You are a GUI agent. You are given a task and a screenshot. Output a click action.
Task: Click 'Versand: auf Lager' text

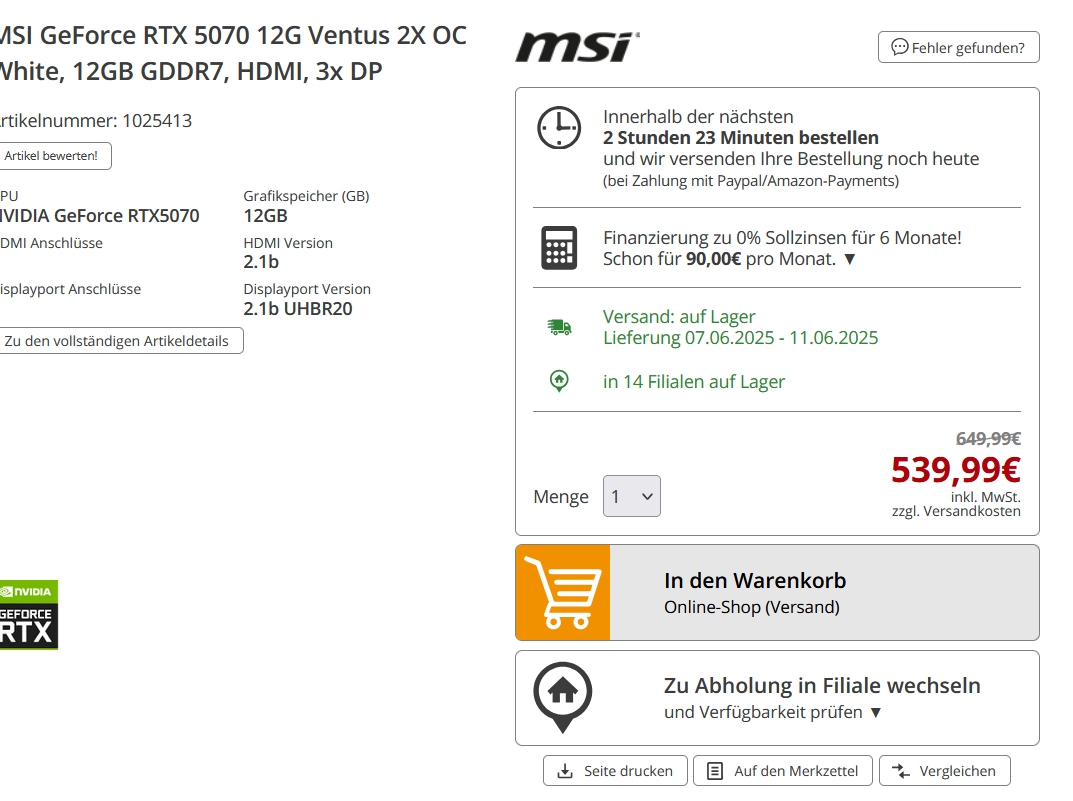(679, 317)
